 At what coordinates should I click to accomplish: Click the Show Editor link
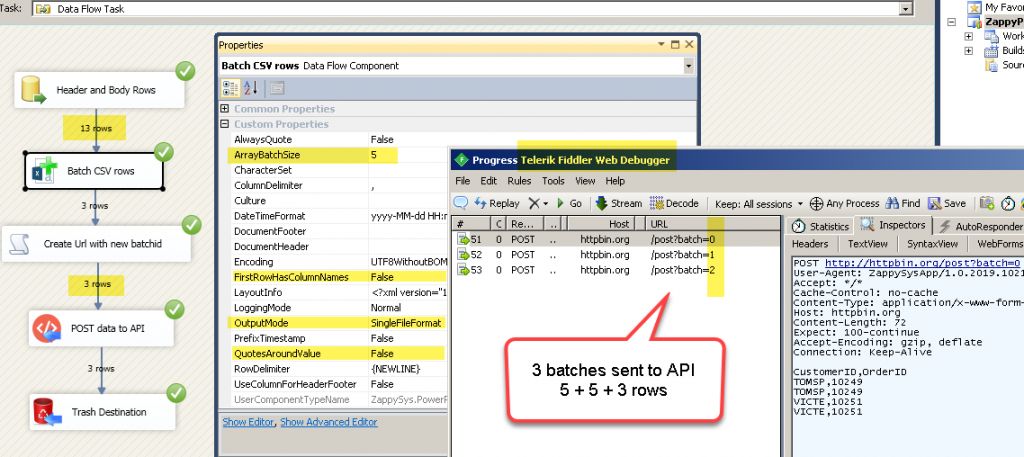point(248,422)
